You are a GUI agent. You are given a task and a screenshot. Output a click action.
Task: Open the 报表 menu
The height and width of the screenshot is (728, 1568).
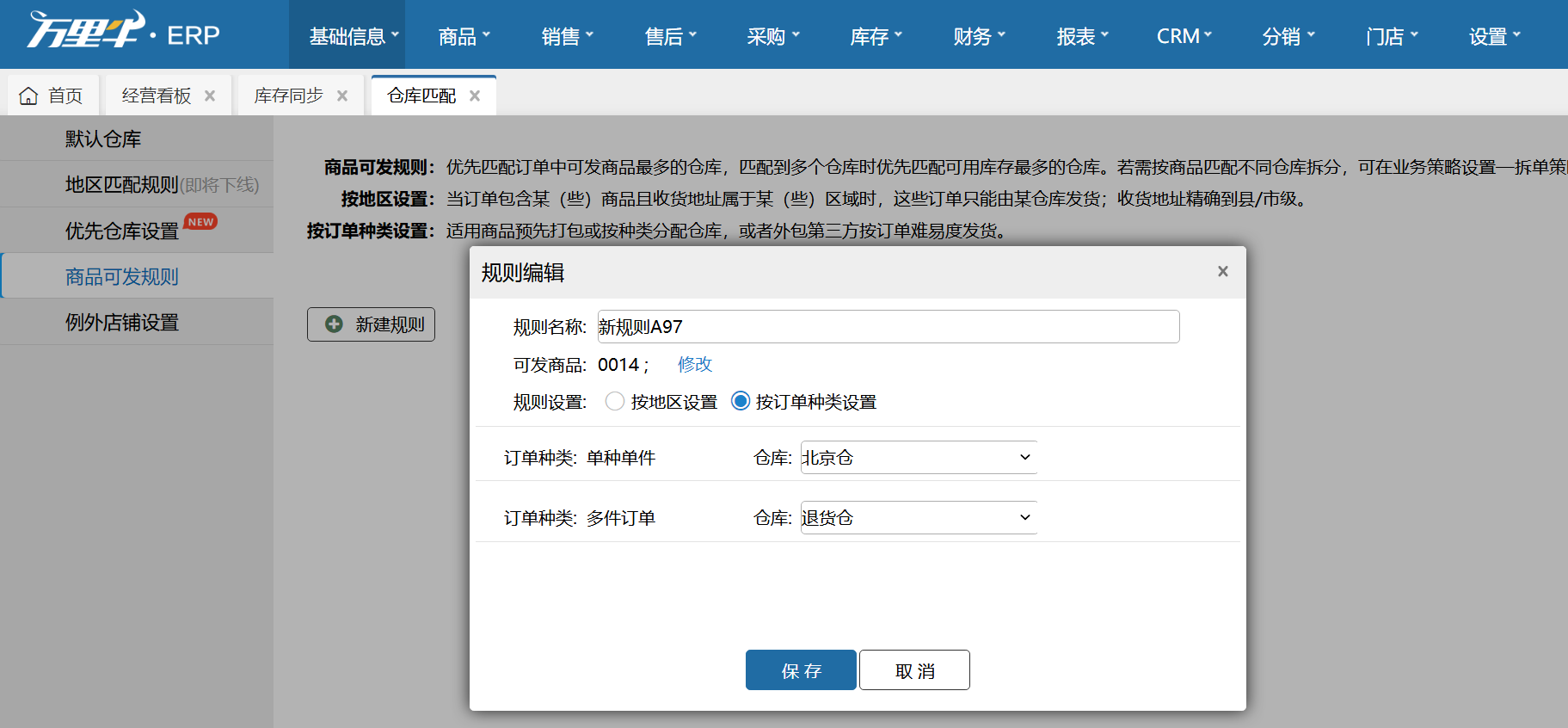(1083, 36)
